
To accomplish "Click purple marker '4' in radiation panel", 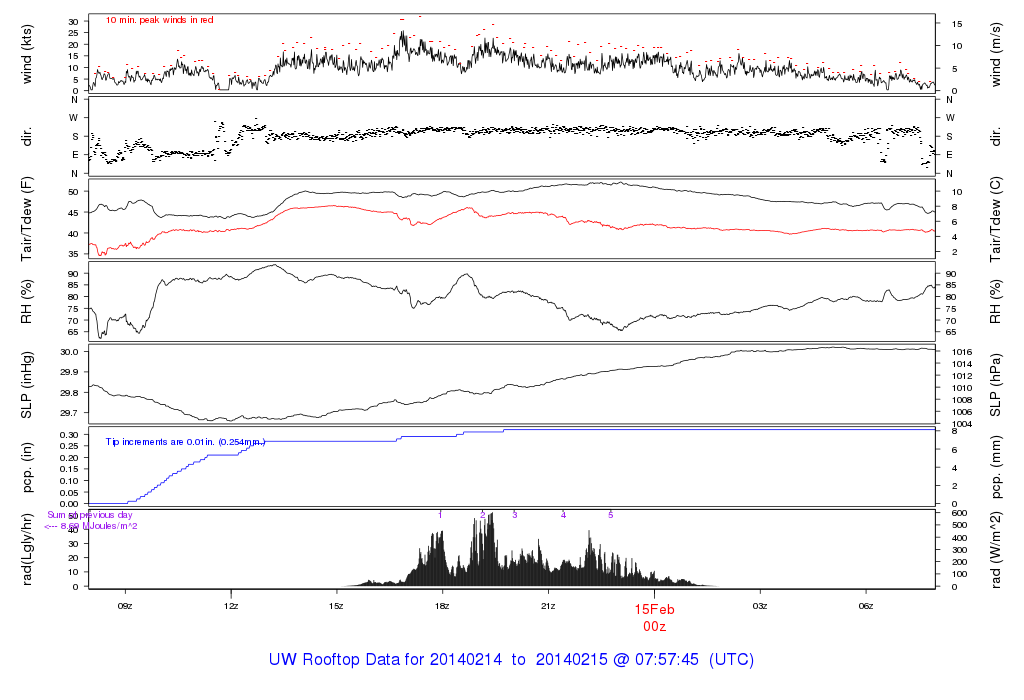I will click(564, 515).
